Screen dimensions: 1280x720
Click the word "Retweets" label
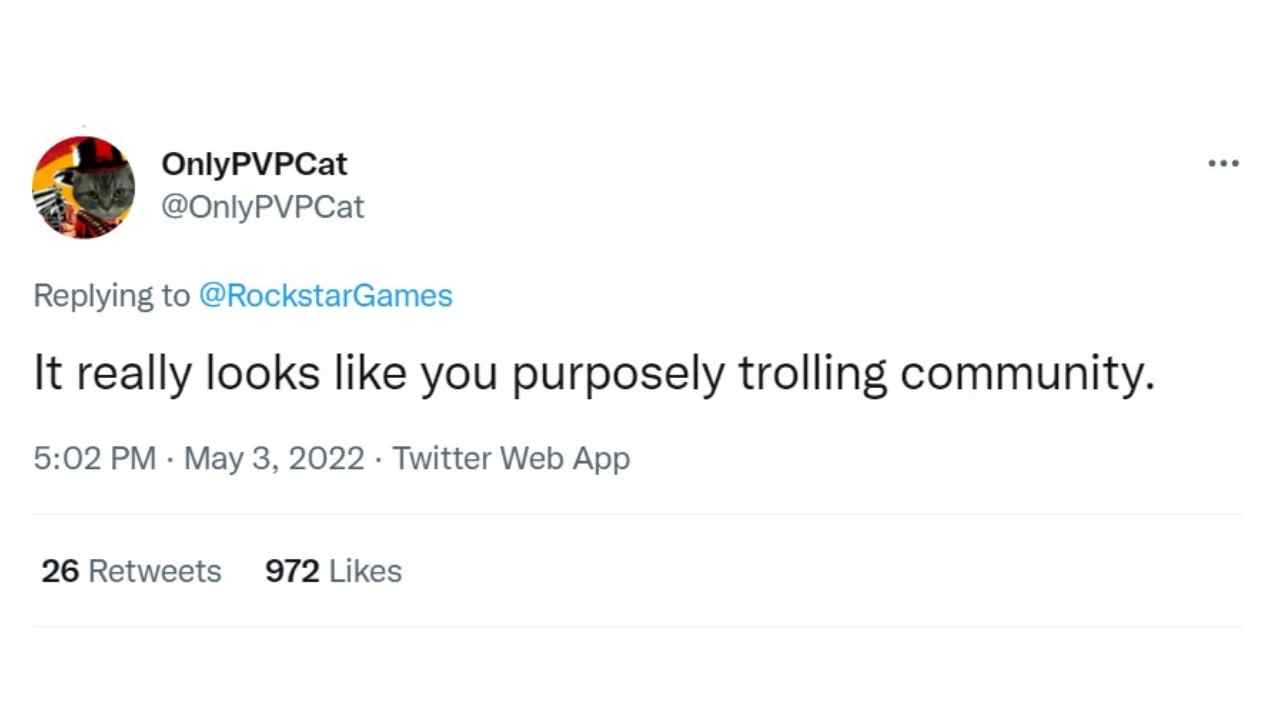pyautogui.click(x=155, y=571)
